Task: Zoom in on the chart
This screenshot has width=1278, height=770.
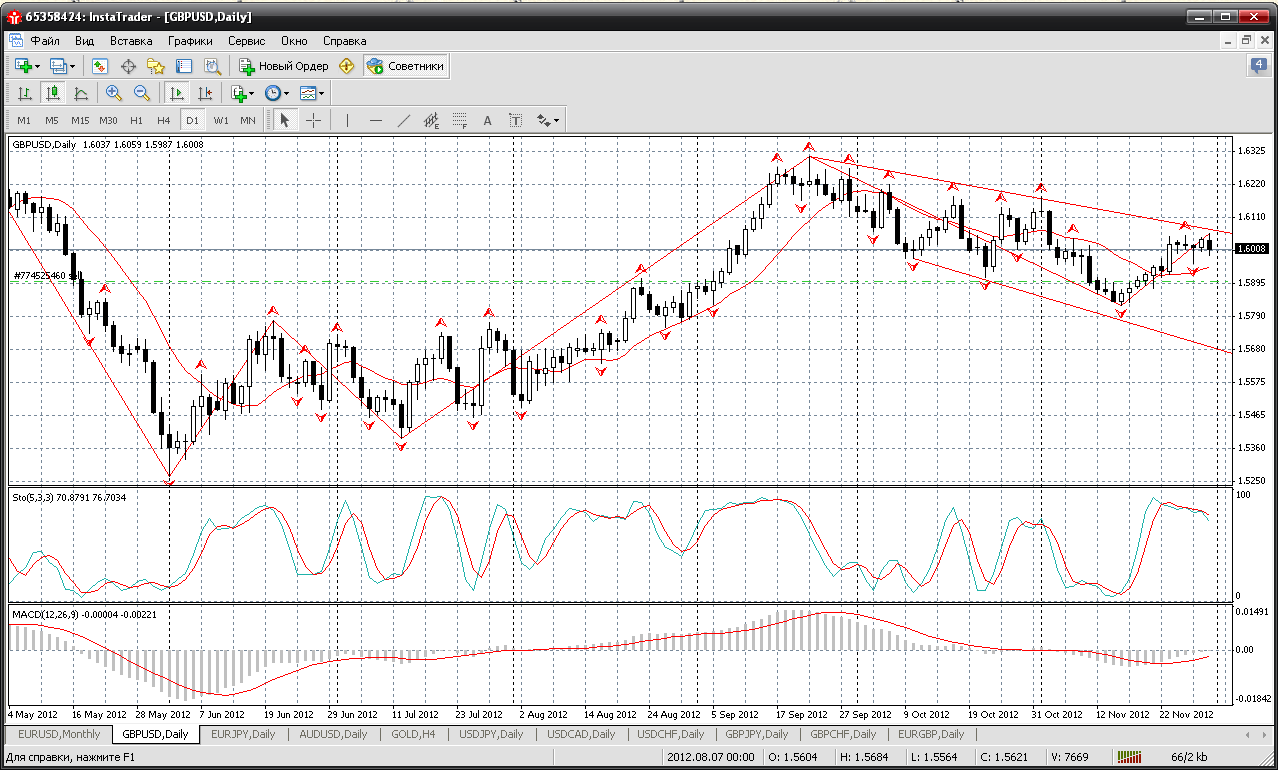Action: tap(113, 93)
